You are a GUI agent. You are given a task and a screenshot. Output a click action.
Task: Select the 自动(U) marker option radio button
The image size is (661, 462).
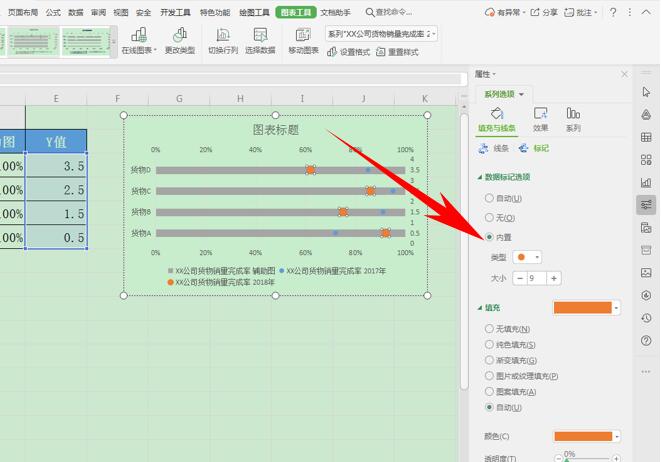[489, 198]
